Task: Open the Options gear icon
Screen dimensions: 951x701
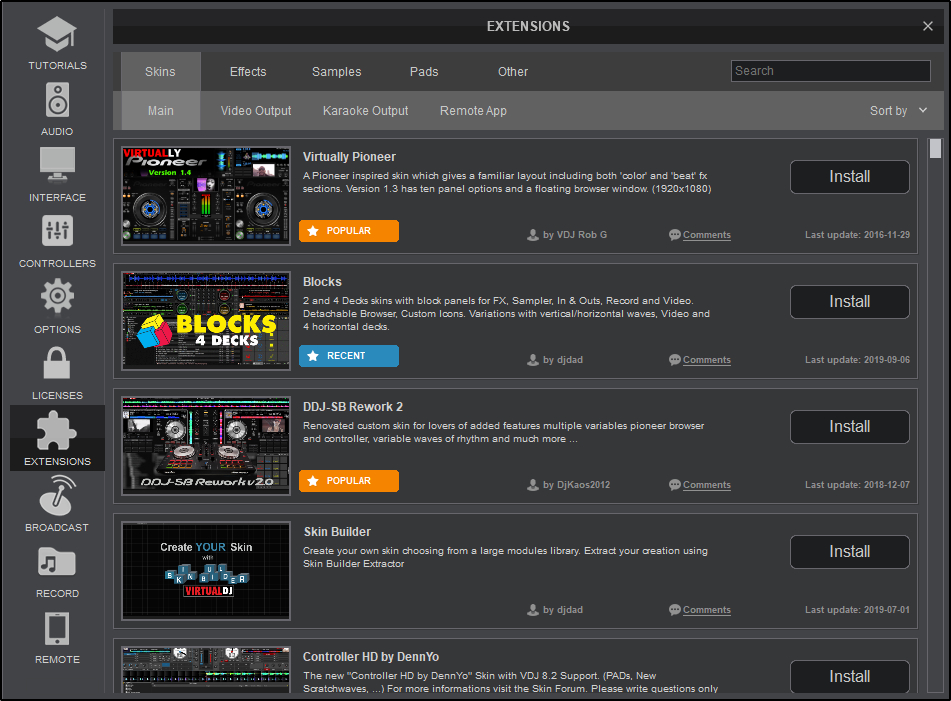Action: coord(57,298)
